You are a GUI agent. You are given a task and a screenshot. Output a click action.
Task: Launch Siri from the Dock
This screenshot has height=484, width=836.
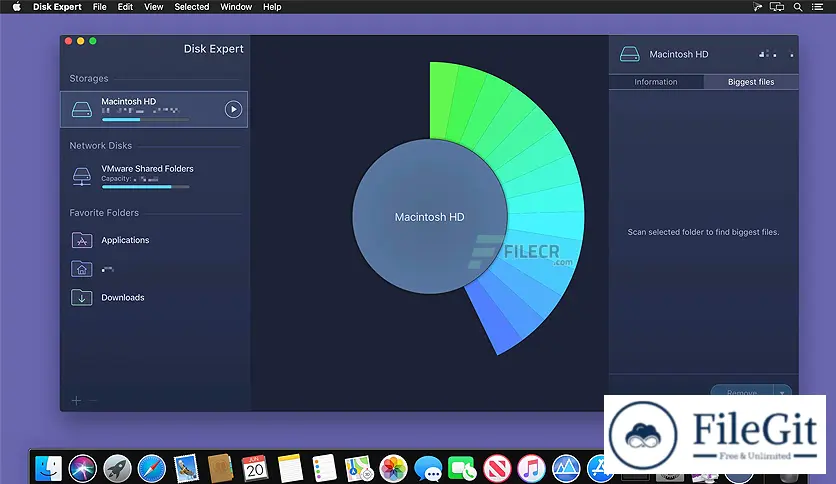pyautogui.click(x=83, y=469)
